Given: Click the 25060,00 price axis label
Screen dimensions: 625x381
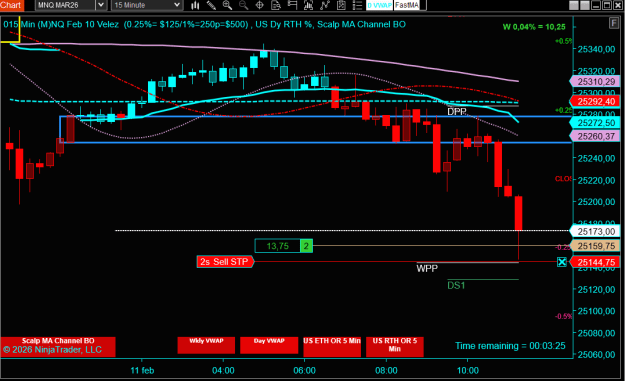Looking at the screenshot, I should (596, 354).
